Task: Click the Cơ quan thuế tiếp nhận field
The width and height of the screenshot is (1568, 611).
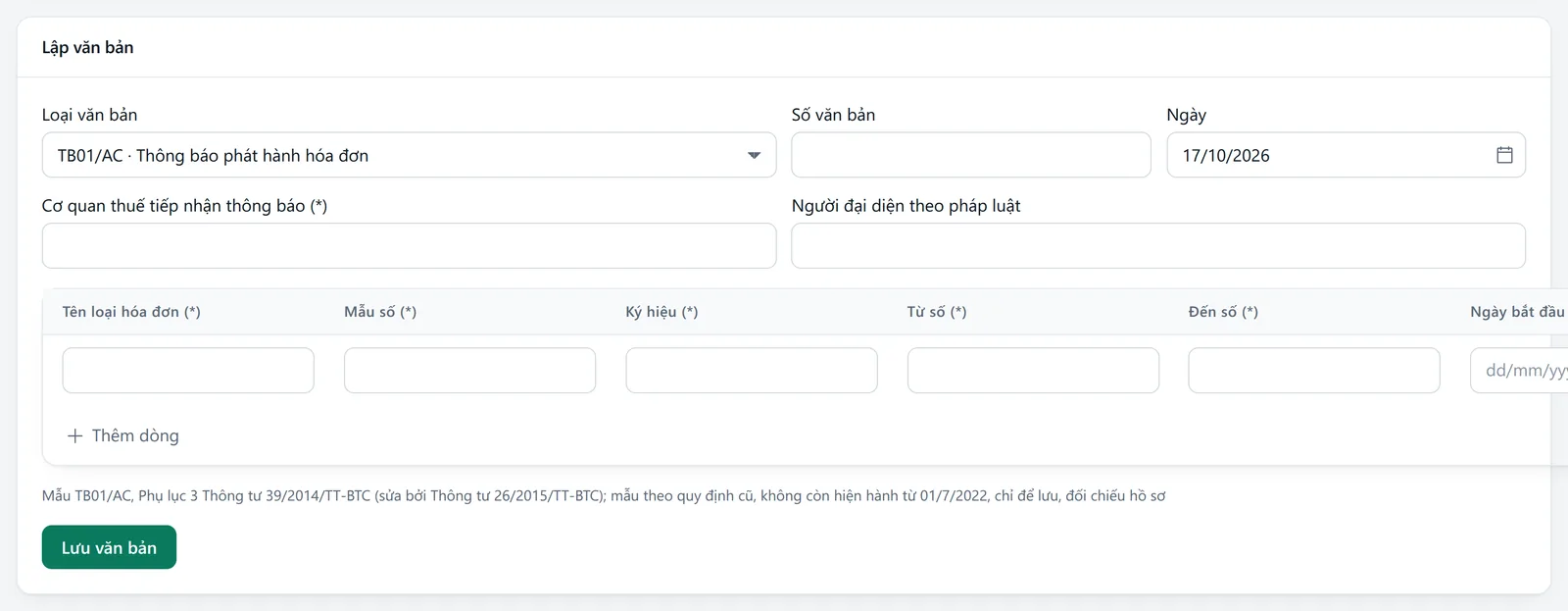Action: coord(409,246)
